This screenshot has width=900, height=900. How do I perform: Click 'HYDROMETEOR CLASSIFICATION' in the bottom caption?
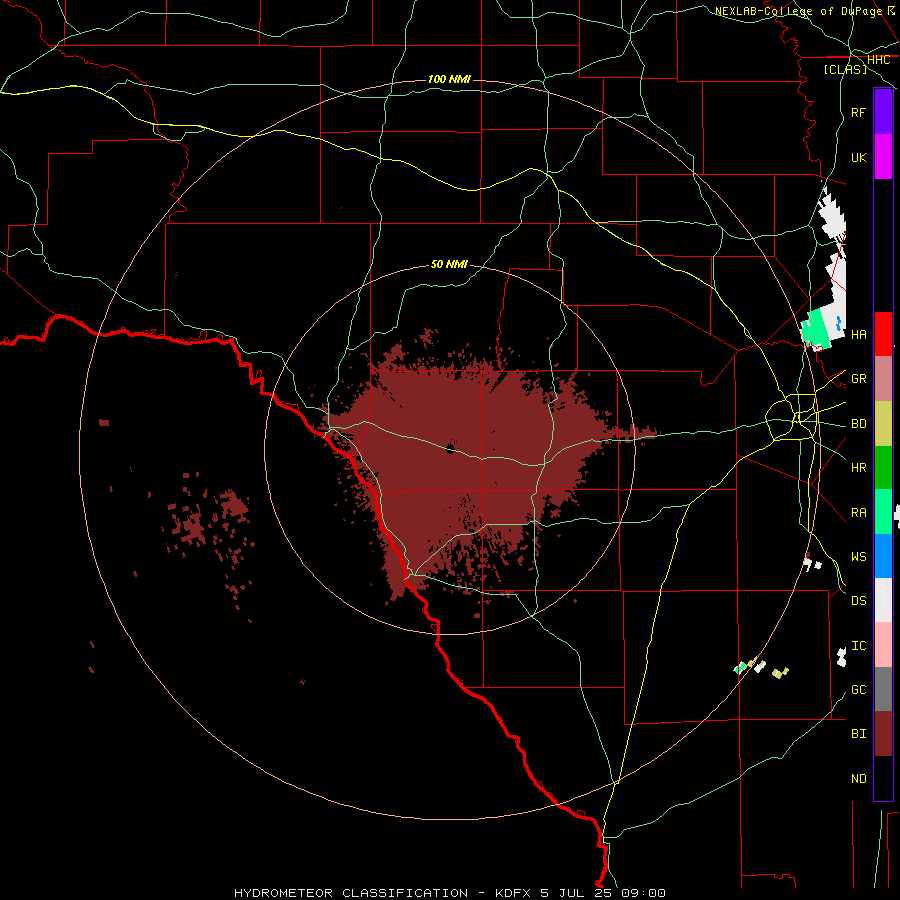pos(351,893)
